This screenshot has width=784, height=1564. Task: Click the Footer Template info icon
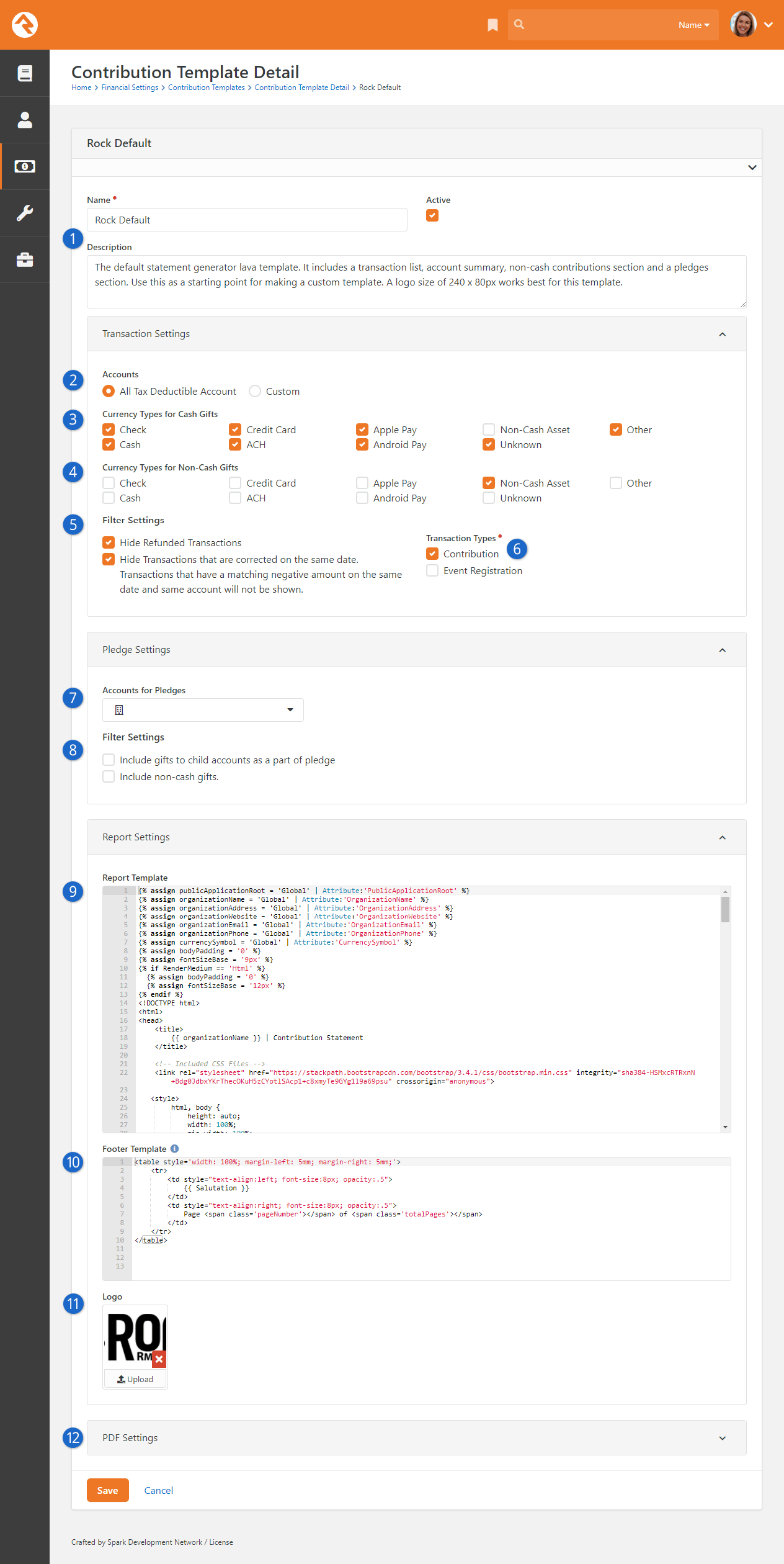click(174, 1148)
